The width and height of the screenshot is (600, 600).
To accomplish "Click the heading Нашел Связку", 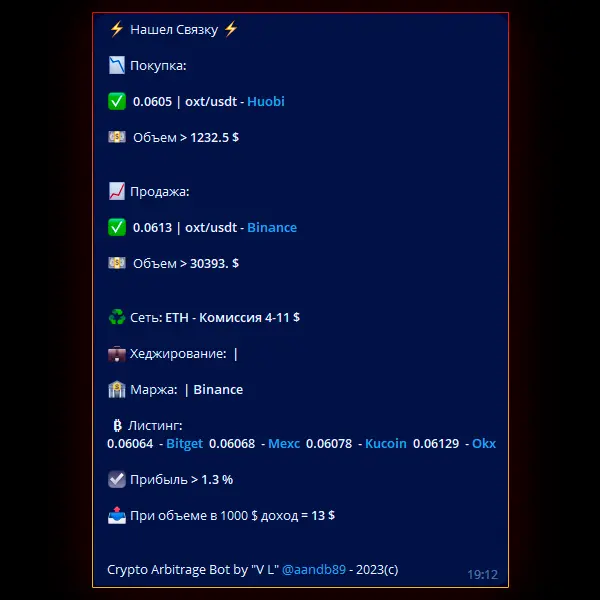I will [x=174, y=29].
